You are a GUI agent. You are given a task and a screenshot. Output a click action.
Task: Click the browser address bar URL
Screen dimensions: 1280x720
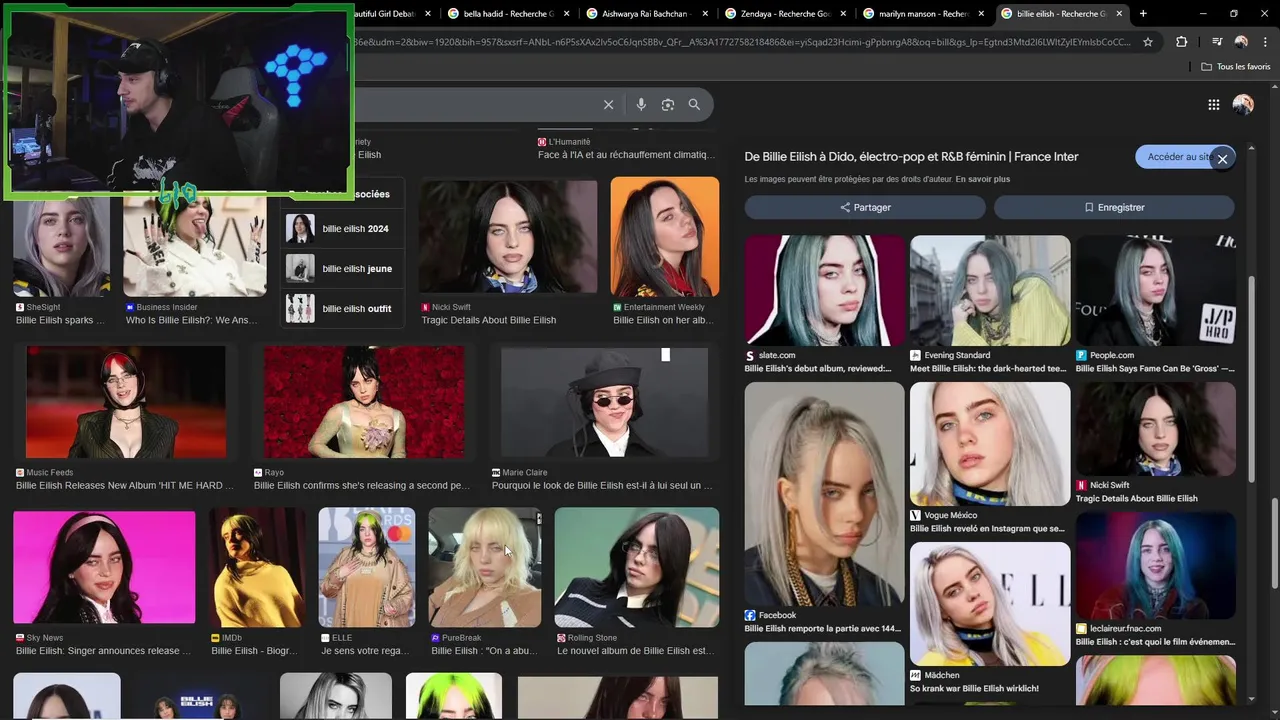pos(743,42)
